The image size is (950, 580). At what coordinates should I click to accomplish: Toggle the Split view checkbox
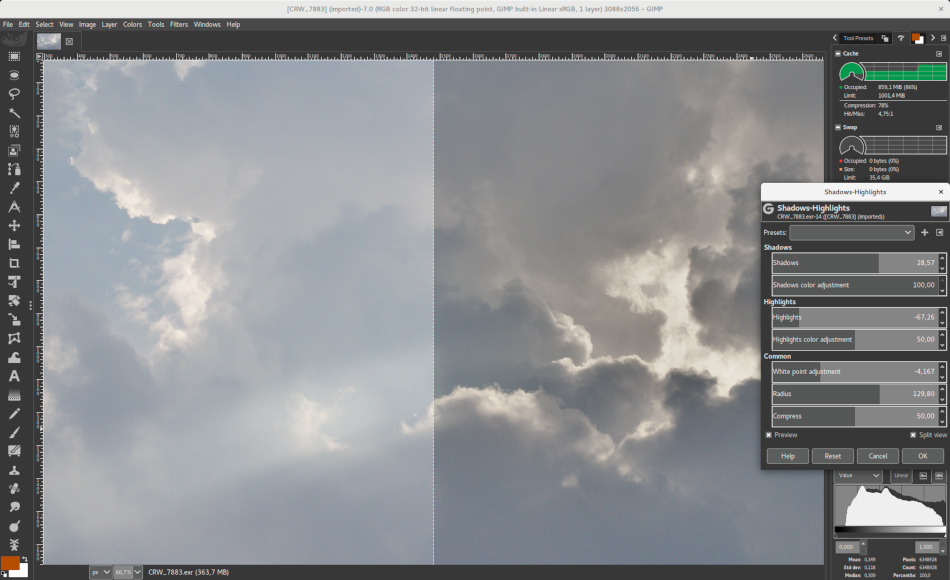coord(913,435)
